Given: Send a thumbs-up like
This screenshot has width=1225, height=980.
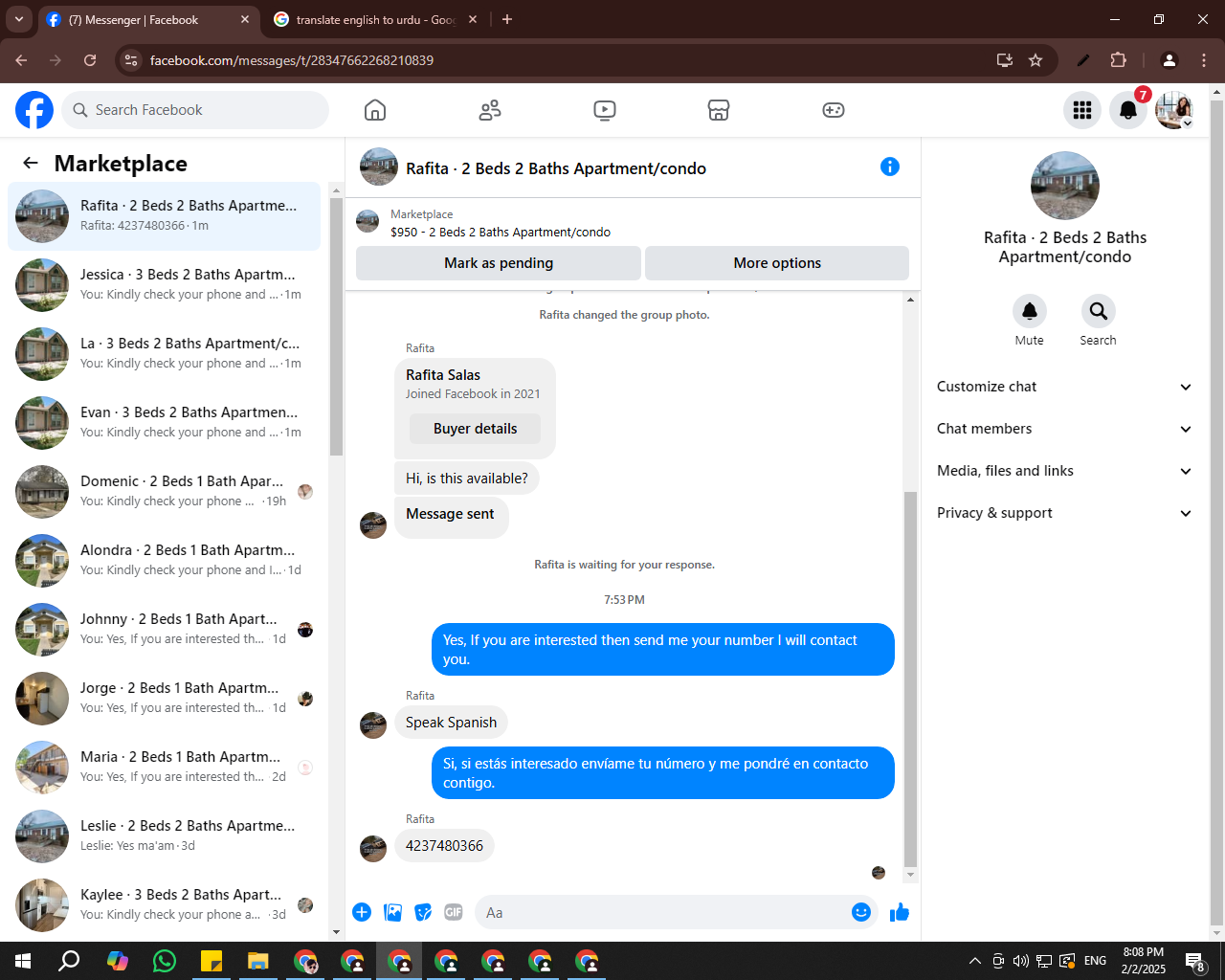Looking at the screenshot, I should click(x=900, y=912).
